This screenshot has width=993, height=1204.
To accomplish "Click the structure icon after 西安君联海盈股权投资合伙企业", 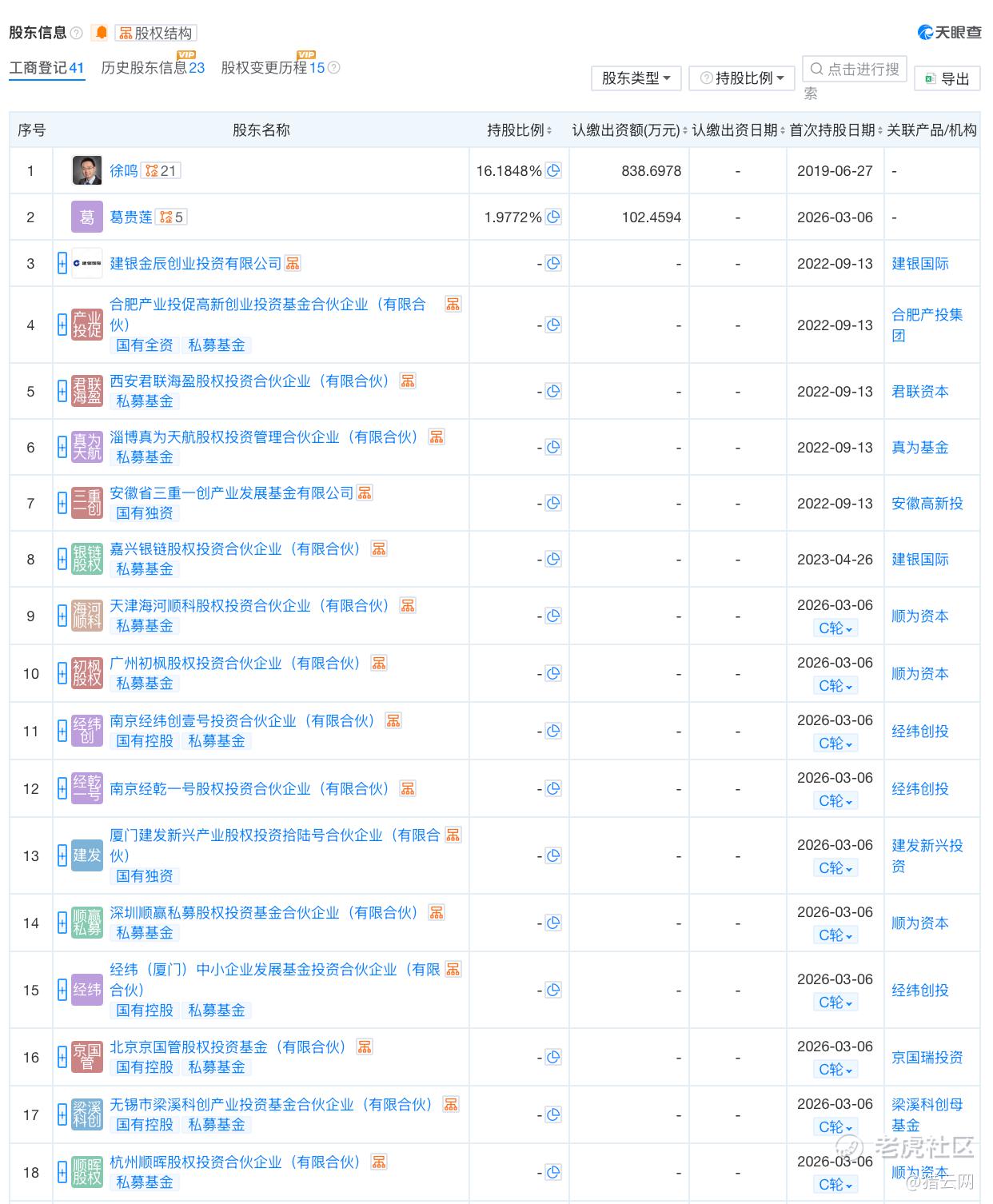I will pyautogui.click(x=408, y=381).
